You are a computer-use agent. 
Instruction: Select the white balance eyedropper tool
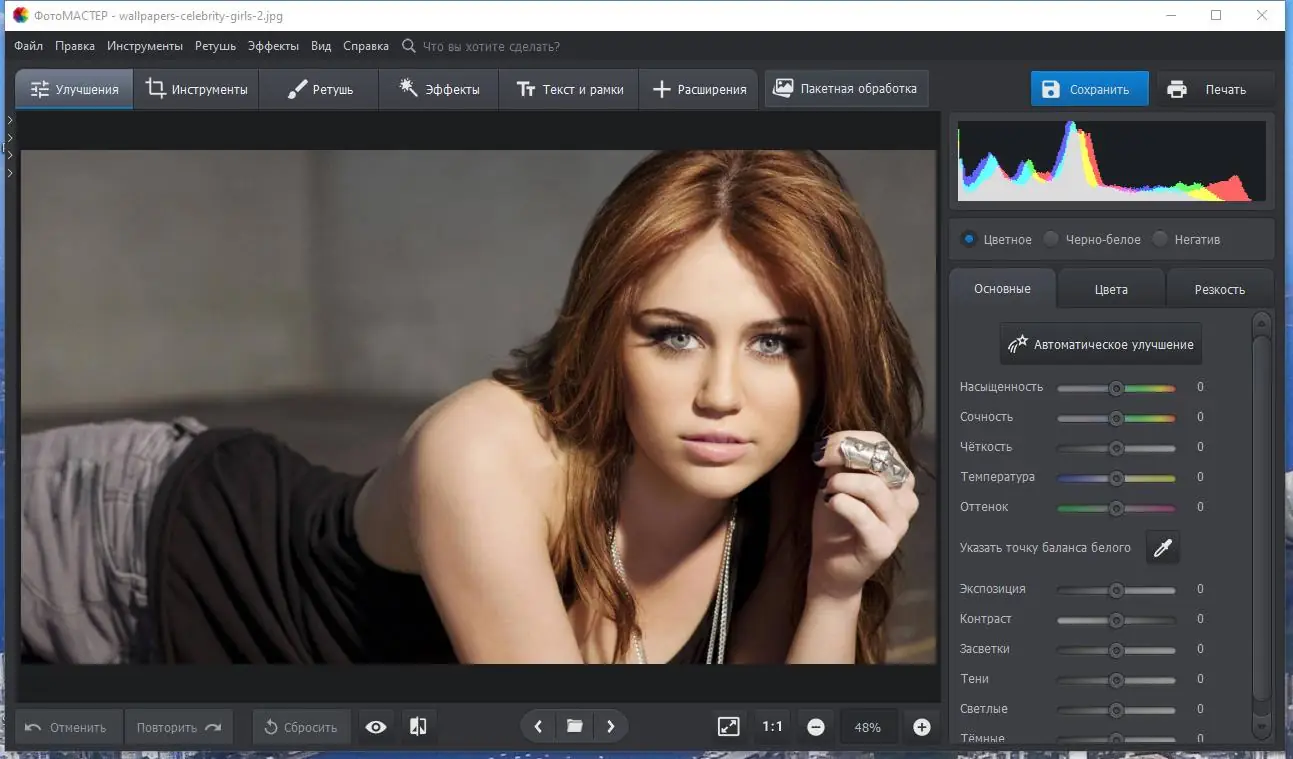(1162, 547)
